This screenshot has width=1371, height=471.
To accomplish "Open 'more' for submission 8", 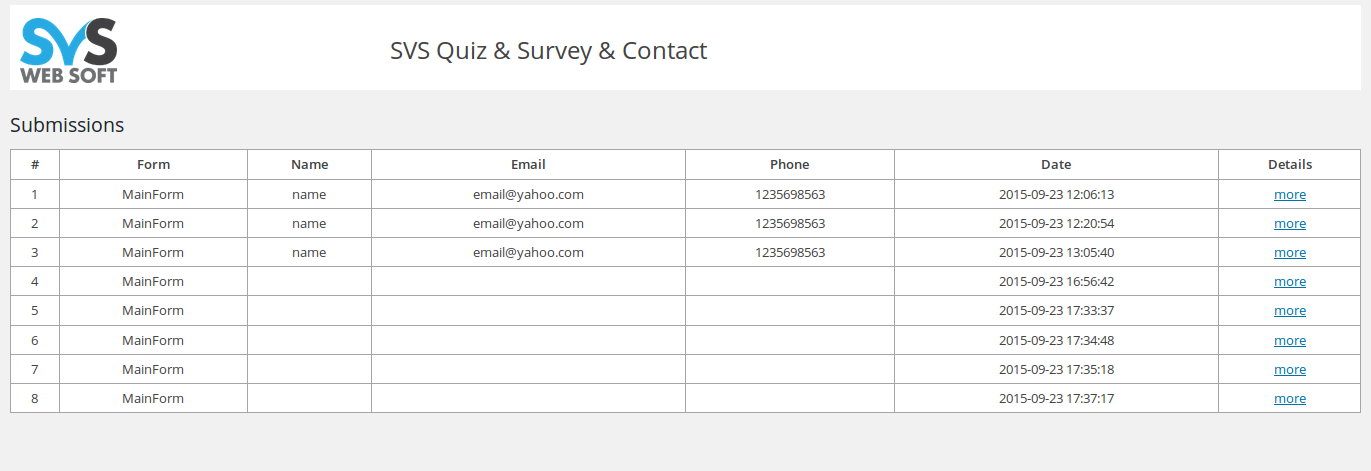I will [x=1289, y=399].
